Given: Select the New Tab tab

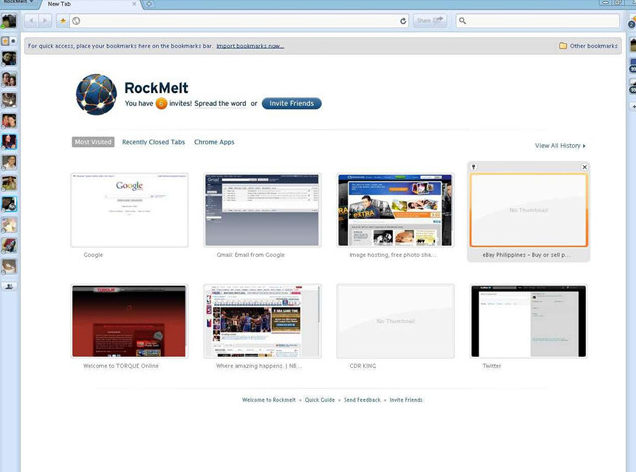Looking at the screenshot, I should click(x=90, y=4).
